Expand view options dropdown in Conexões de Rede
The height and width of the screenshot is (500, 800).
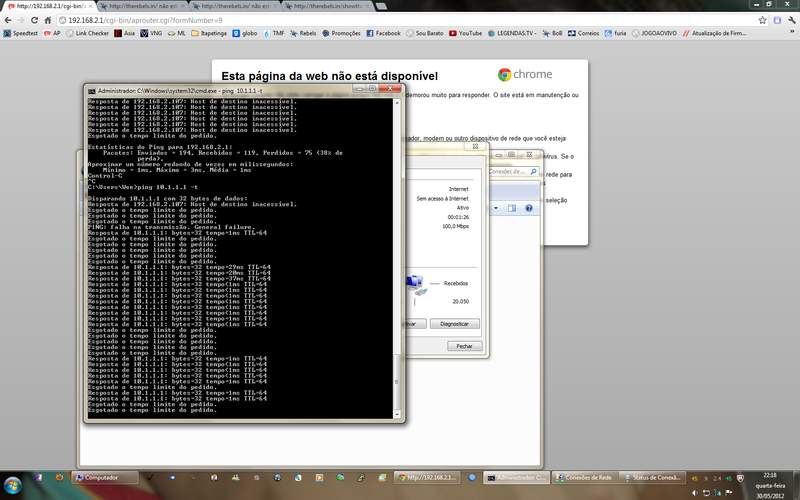495,208
